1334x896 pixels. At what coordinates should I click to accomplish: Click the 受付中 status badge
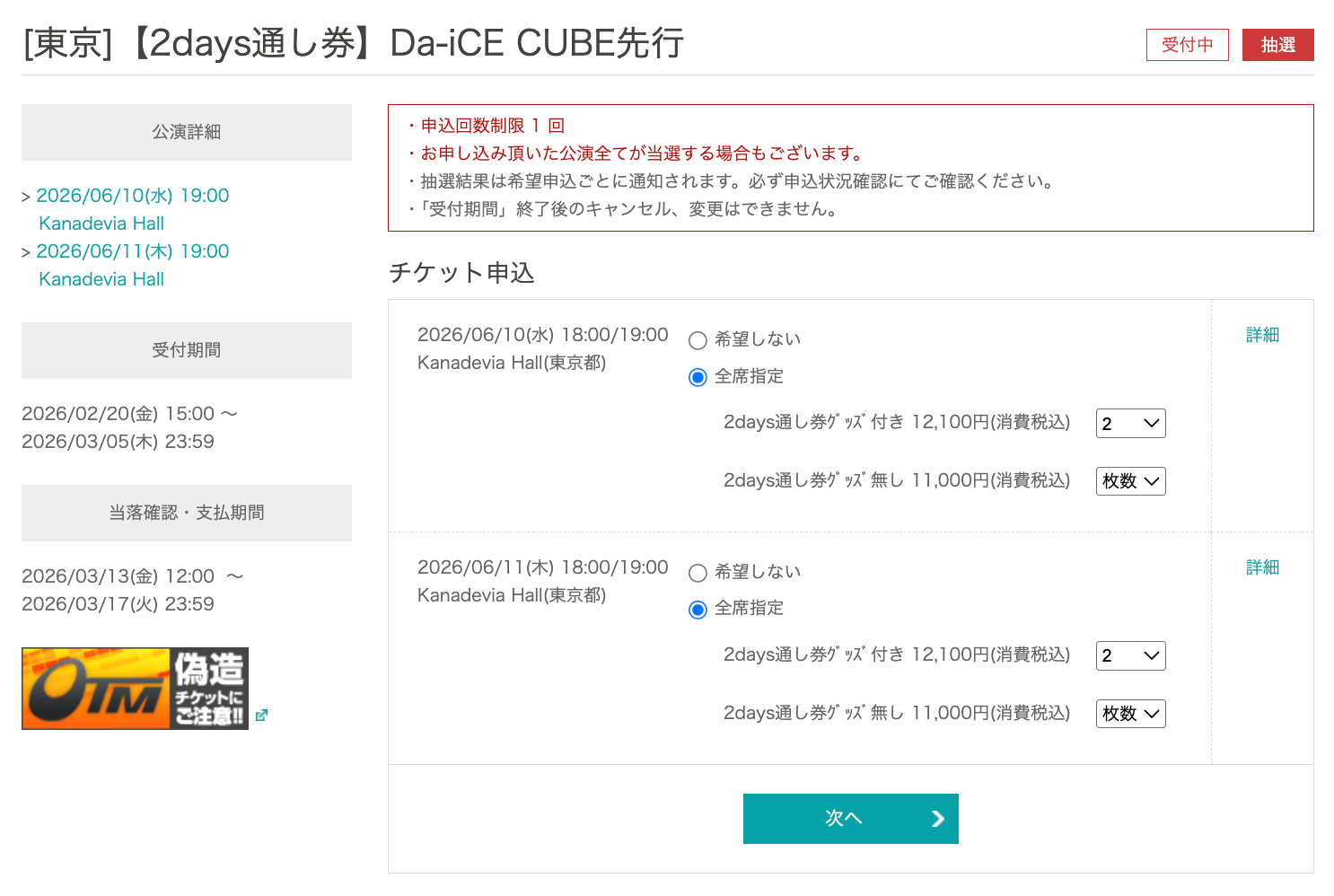pos(1187,45)
